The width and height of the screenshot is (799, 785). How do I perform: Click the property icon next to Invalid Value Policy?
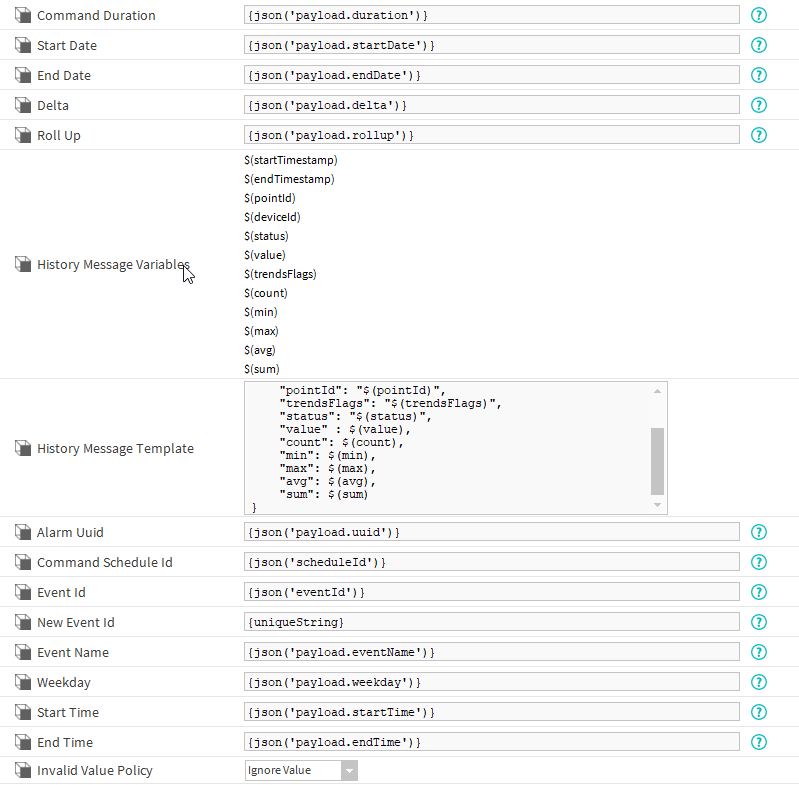23,771
